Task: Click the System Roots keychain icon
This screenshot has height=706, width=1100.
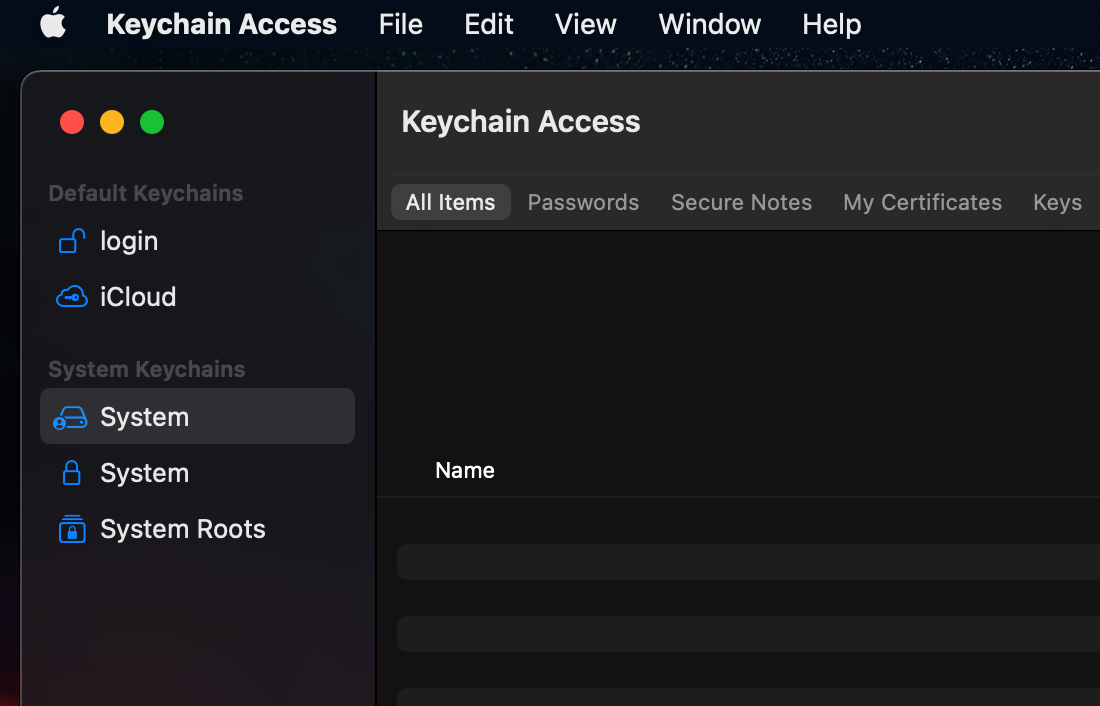Action: [71, 529]
